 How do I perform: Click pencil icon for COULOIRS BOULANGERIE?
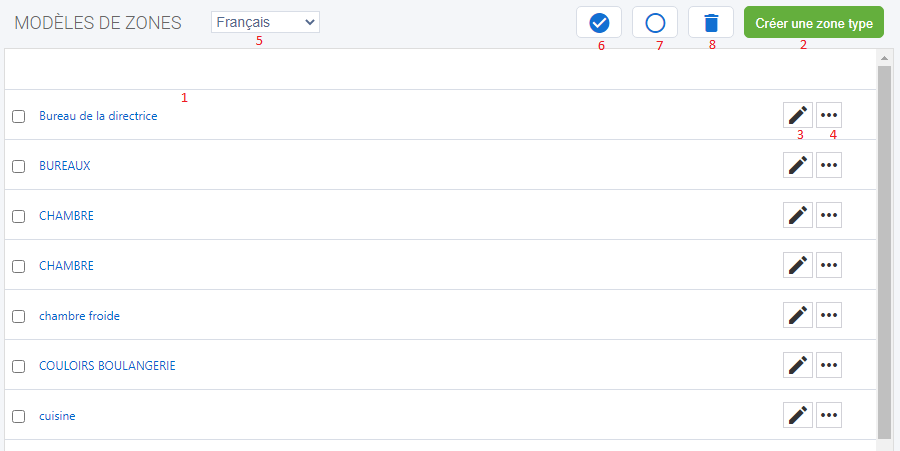click(797, 365)
